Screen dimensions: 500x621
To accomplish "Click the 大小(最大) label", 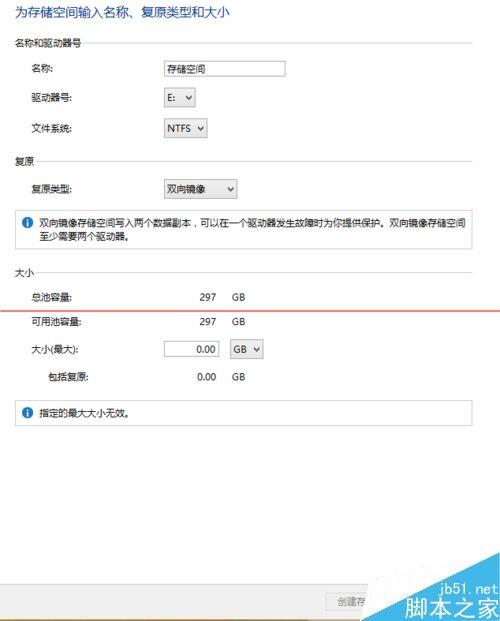I will tap(55, 349).
